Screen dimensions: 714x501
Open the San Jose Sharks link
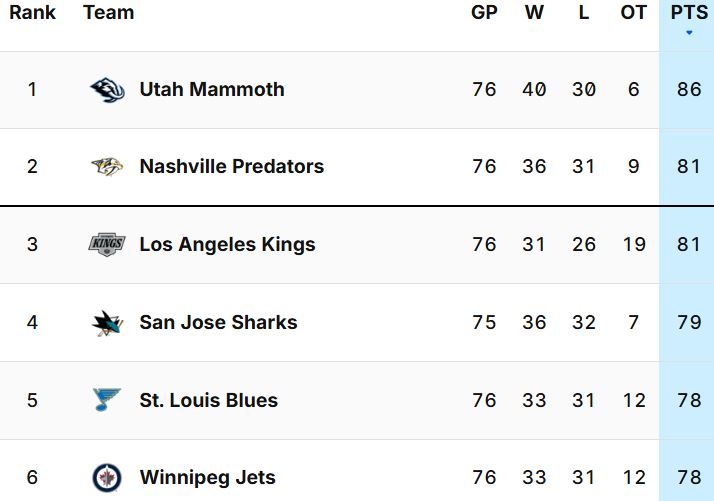(218, 322)
